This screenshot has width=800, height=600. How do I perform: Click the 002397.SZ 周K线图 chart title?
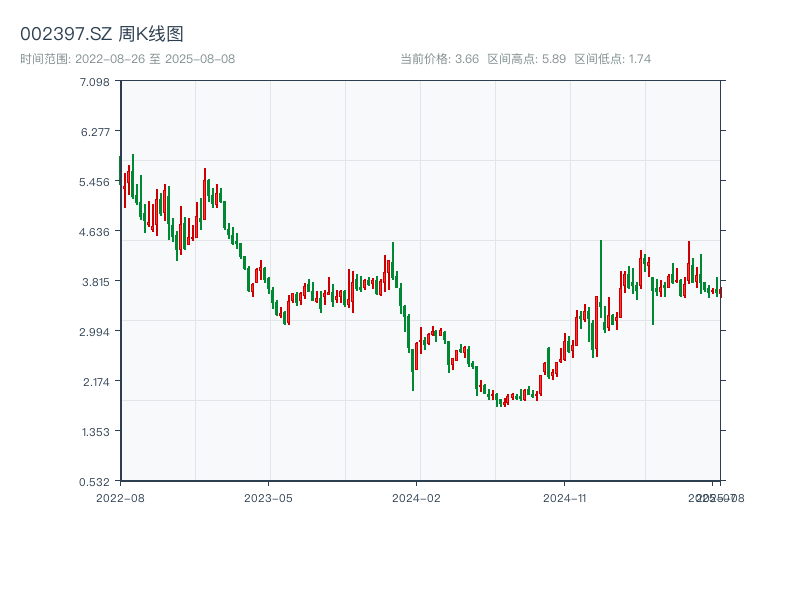(102, 35)
